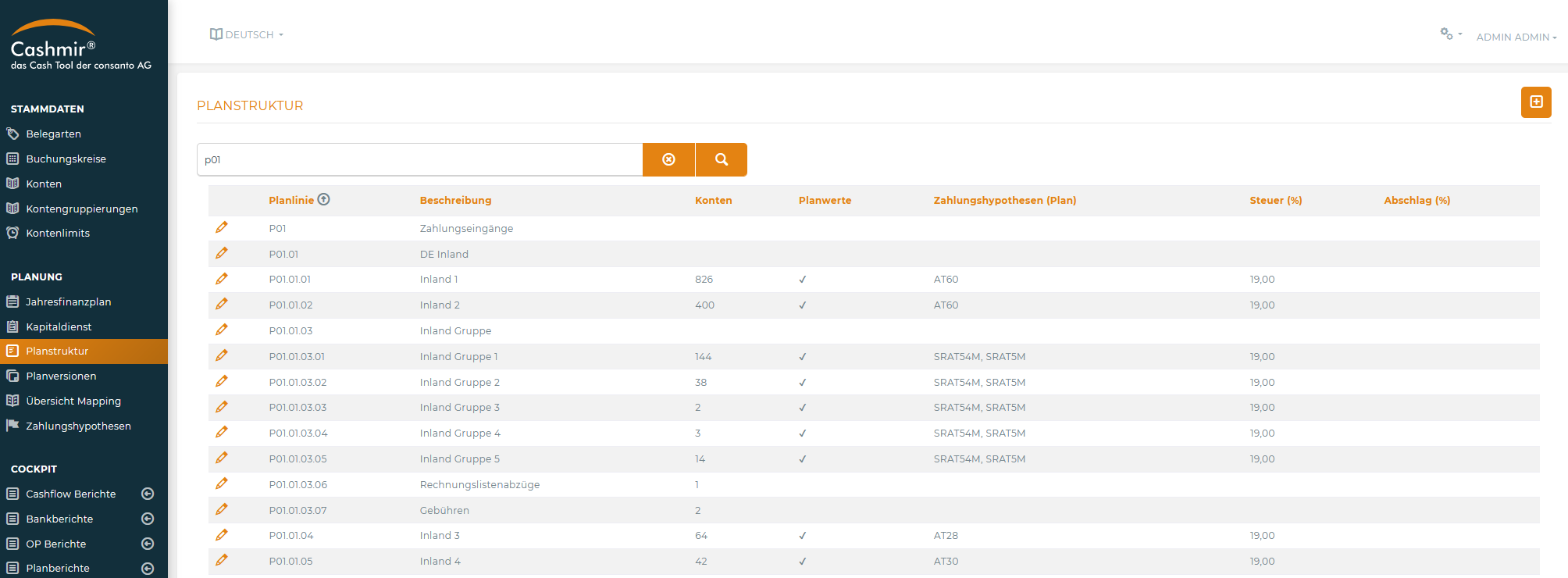Open the ADMIN ADMIN user menu

[x=1516, y=37]
